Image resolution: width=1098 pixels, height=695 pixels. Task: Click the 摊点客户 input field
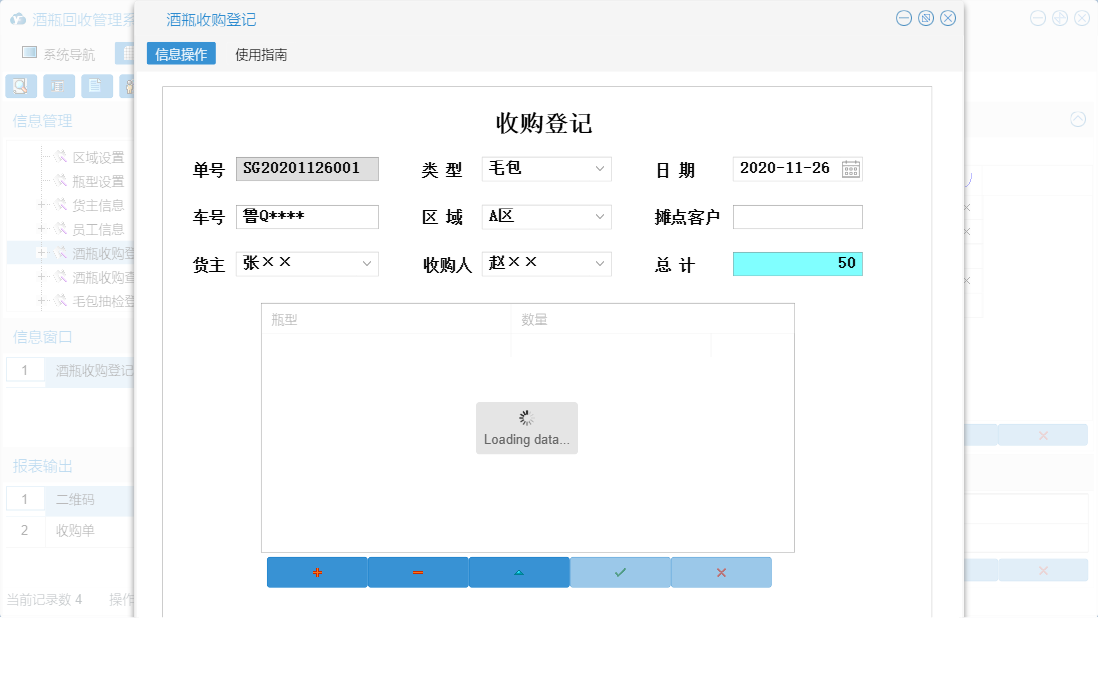(797, 216)
